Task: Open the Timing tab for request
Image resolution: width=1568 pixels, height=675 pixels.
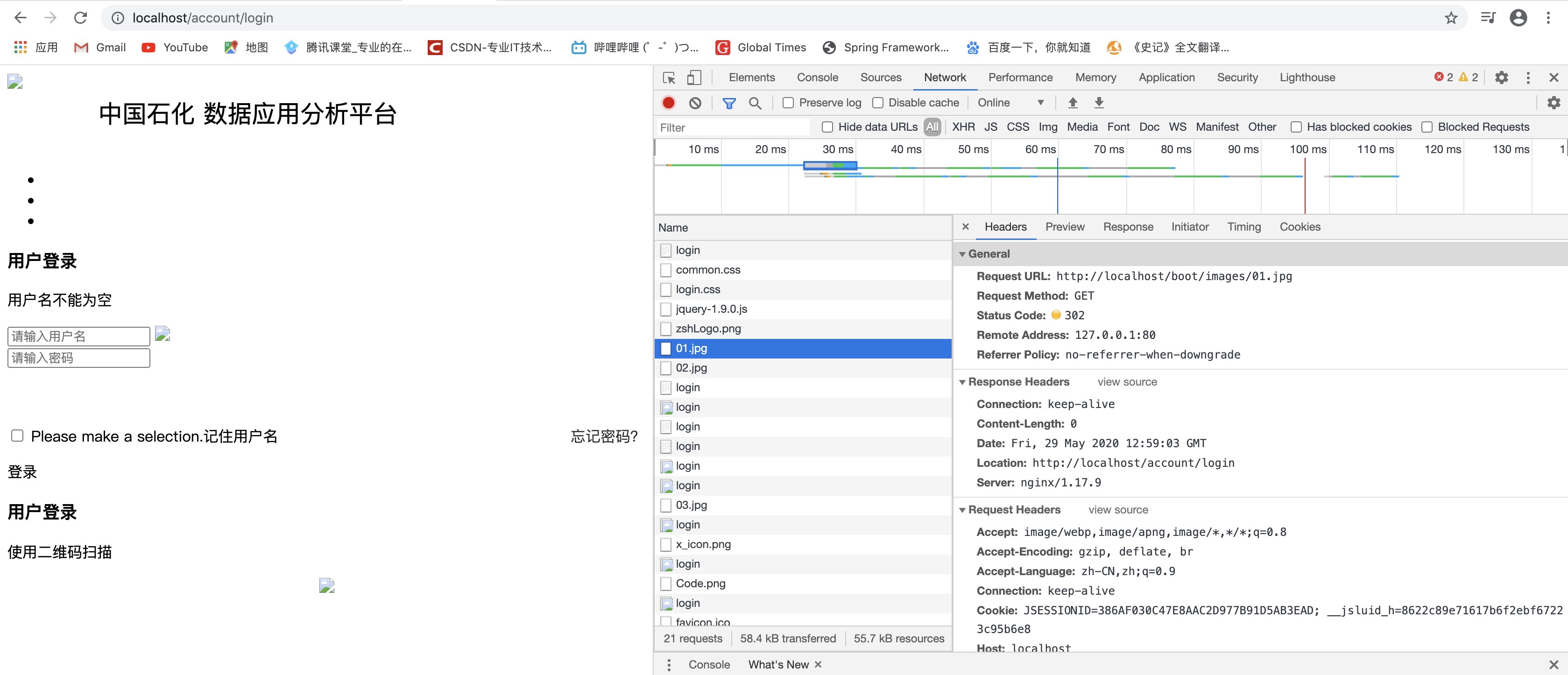Action: pyautogui.click(x=1243, y=226)
